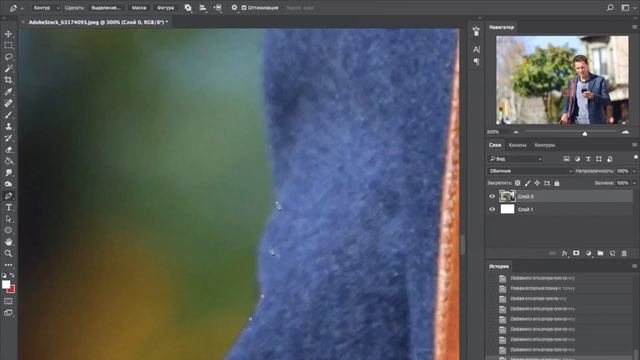The image size is (640, 360).
Task: Toggle filter for type layers
Action: [588, 159]
